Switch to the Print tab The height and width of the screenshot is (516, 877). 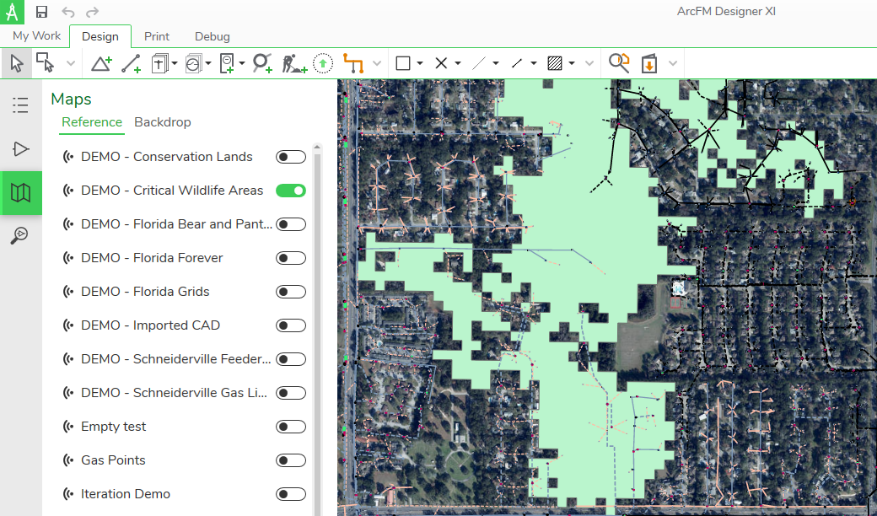[156, 36]
